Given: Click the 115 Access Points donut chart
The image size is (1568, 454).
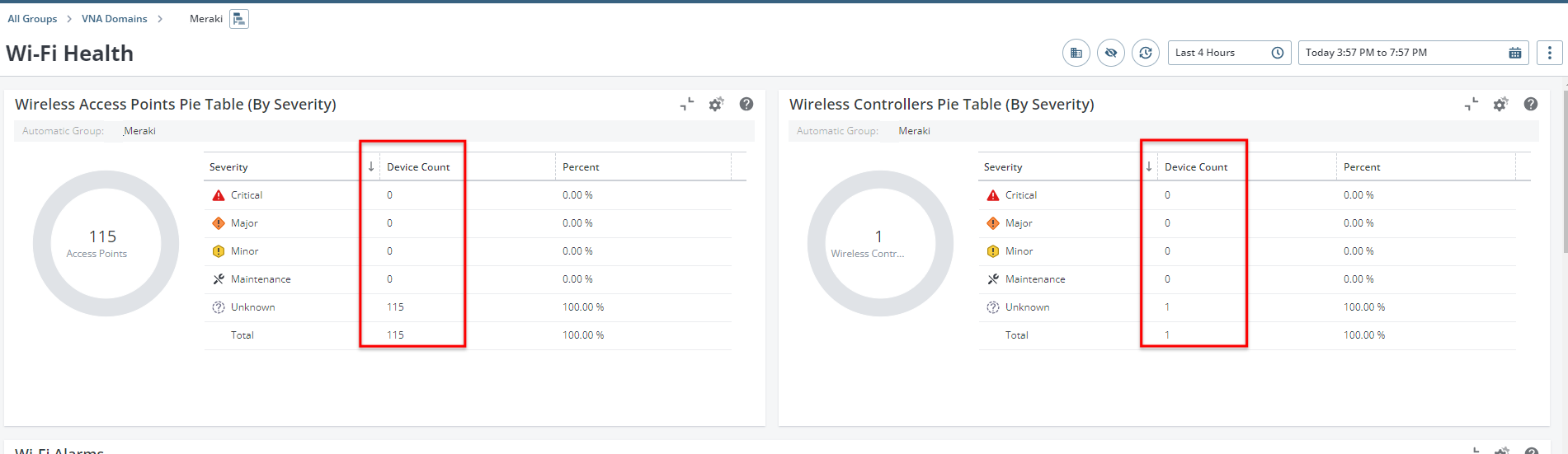Looking at the screenshot, I should [x=106, y=243].
